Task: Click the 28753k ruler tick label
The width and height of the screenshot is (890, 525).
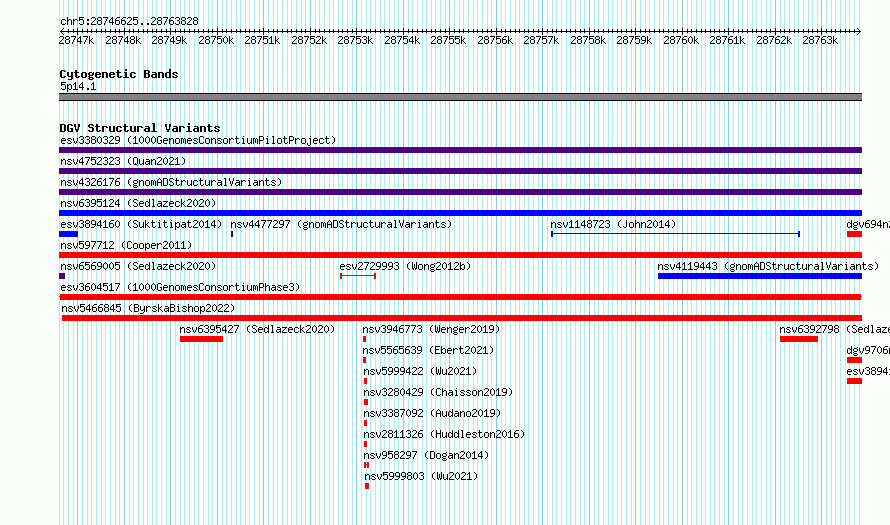Action: point(355,40)
